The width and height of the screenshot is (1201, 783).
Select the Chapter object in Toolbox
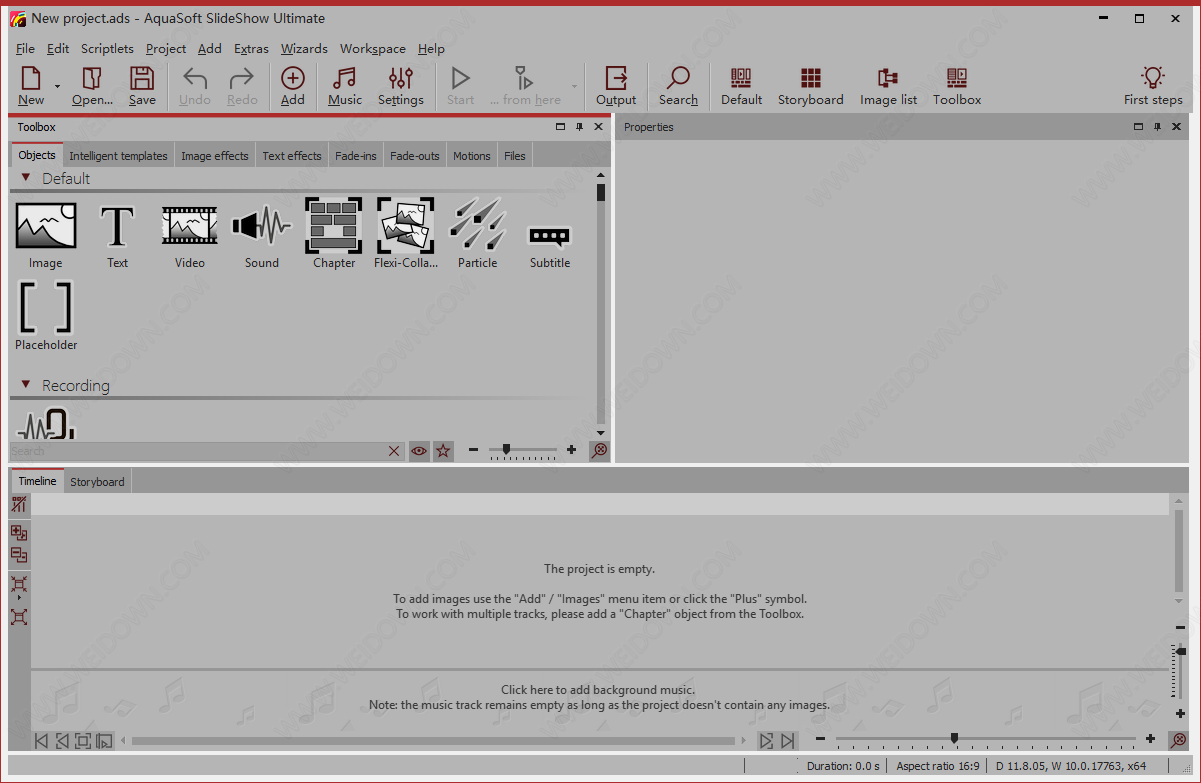[x=333, y=233]
